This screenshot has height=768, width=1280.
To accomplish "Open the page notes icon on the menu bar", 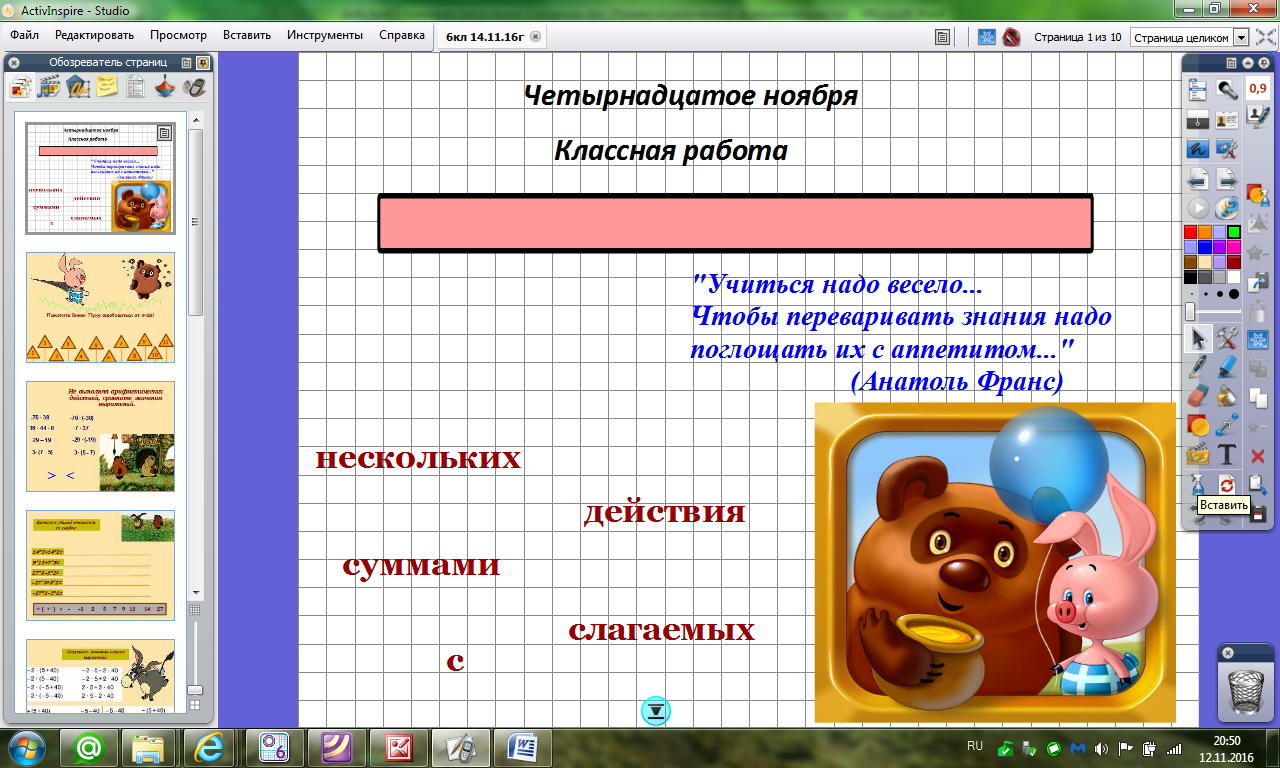I will coord(942,37).
